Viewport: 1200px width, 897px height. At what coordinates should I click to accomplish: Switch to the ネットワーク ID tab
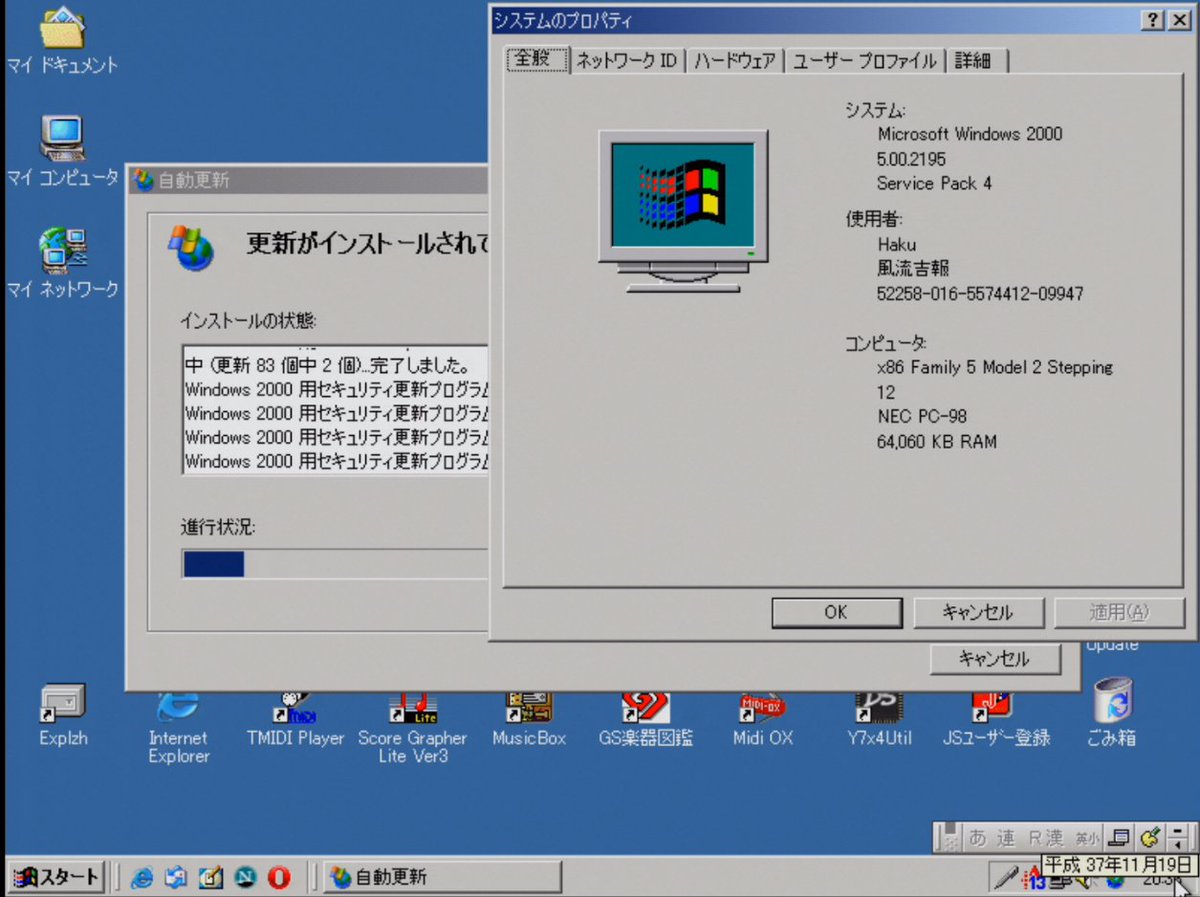[627, 61]
